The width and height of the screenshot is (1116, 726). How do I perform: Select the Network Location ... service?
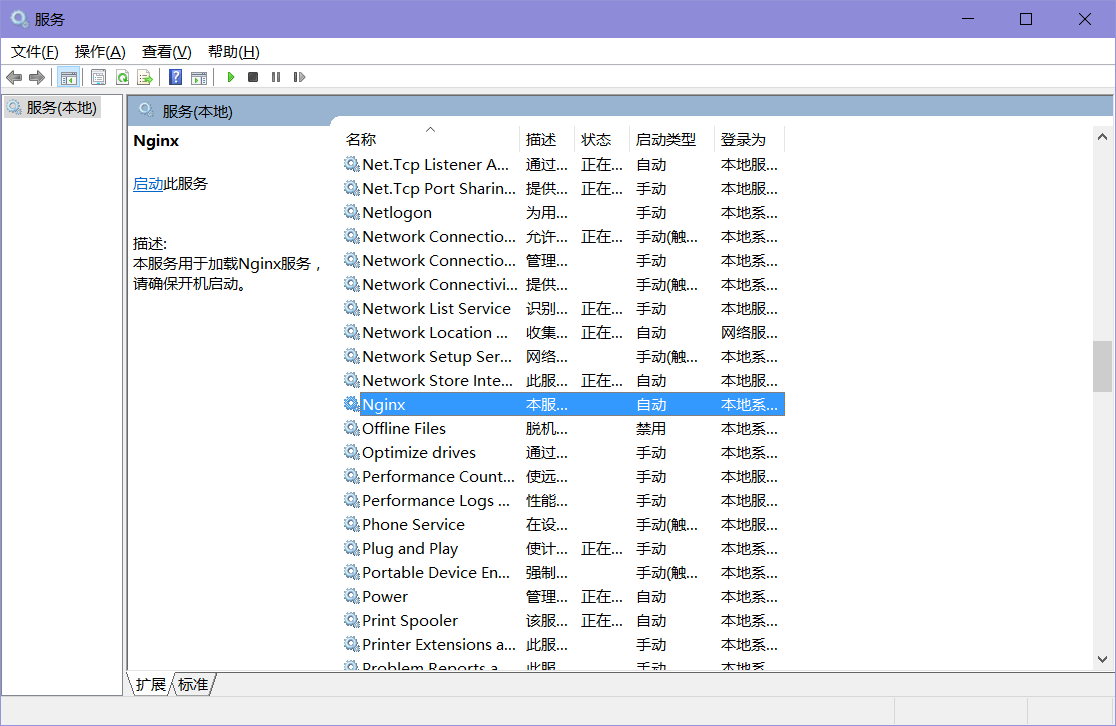(x=435, y=332)
